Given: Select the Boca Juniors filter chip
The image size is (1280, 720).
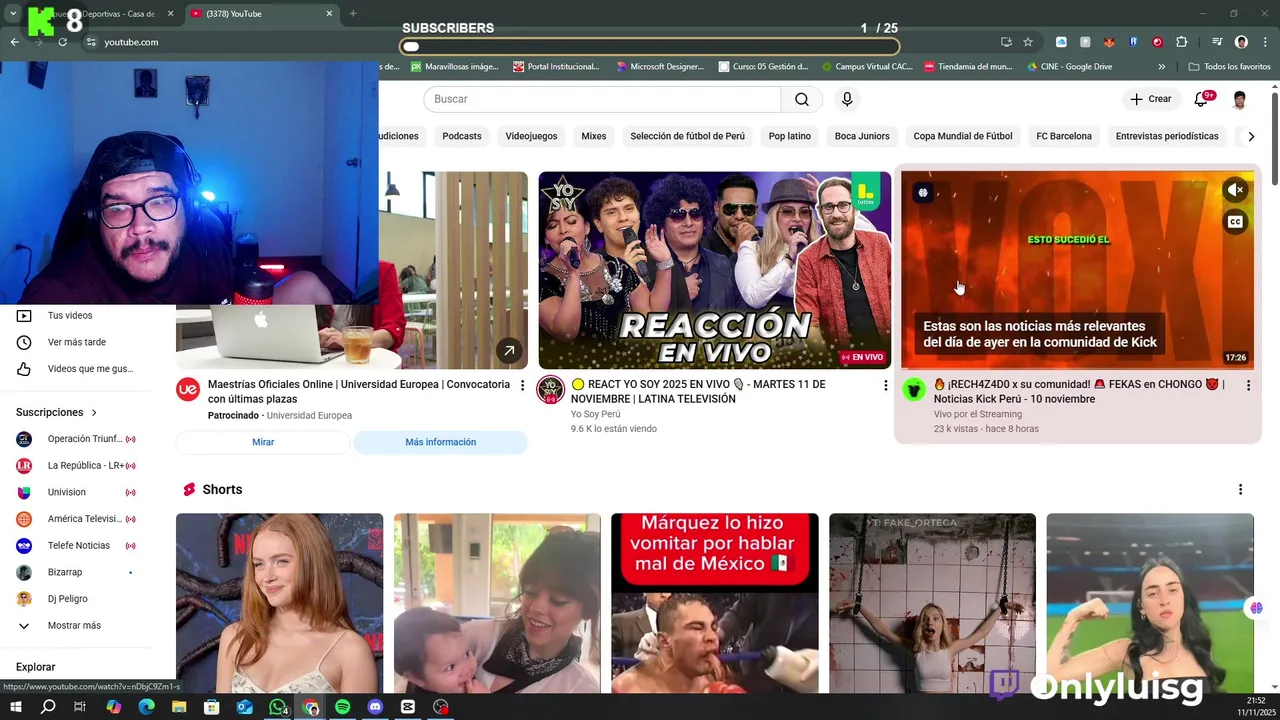Looking at the screenshot, I should coord(862,136).
